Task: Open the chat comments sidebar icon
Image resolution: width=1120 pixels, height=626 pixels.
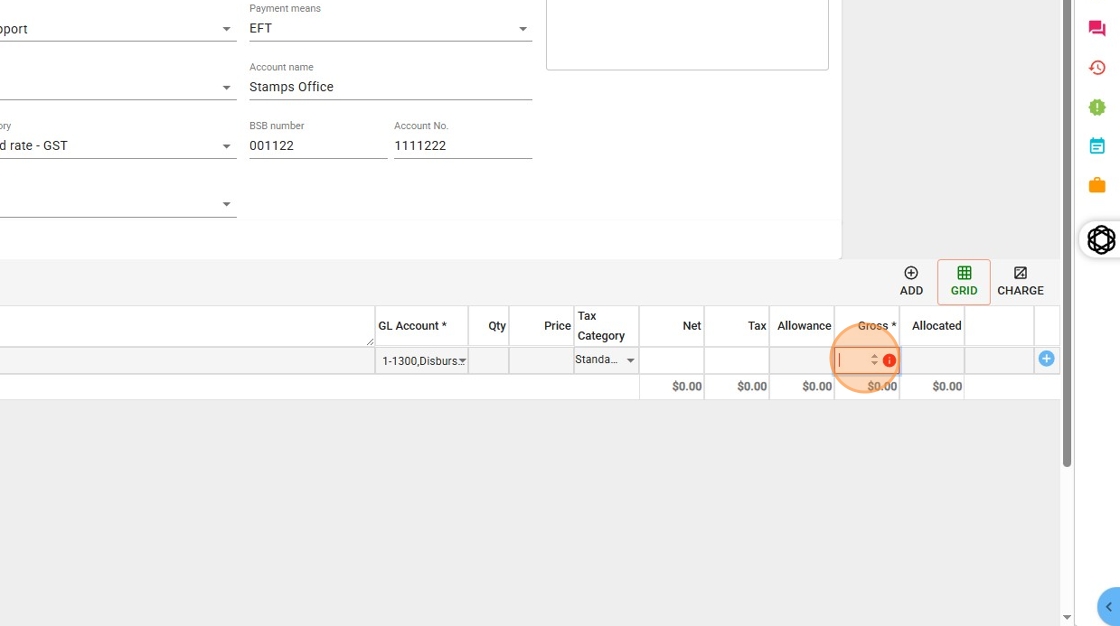Action: pyautogui.click(x=1097, y=29)
